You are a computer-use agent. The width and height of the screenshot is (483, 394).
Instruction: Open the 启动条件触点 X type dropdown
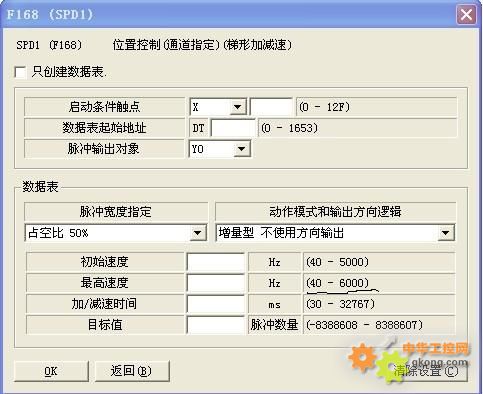237,107
